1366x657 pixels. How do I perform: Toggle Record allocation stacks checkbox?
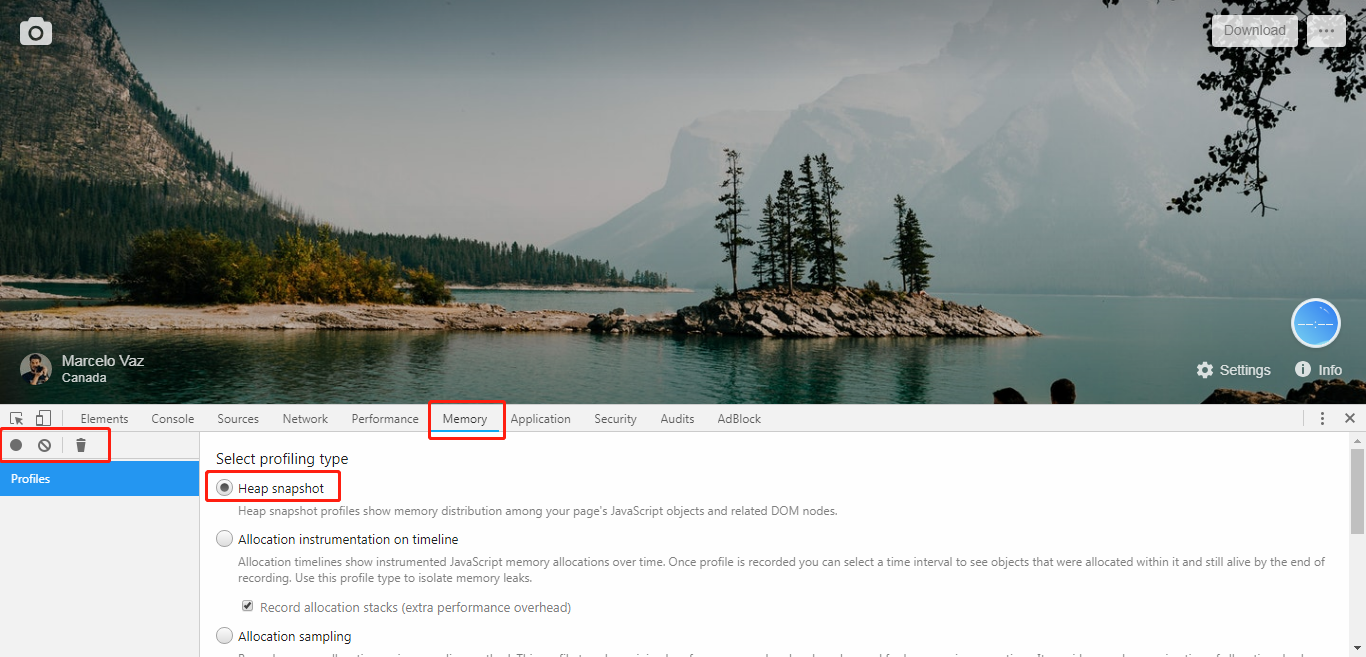pos(247,607)
